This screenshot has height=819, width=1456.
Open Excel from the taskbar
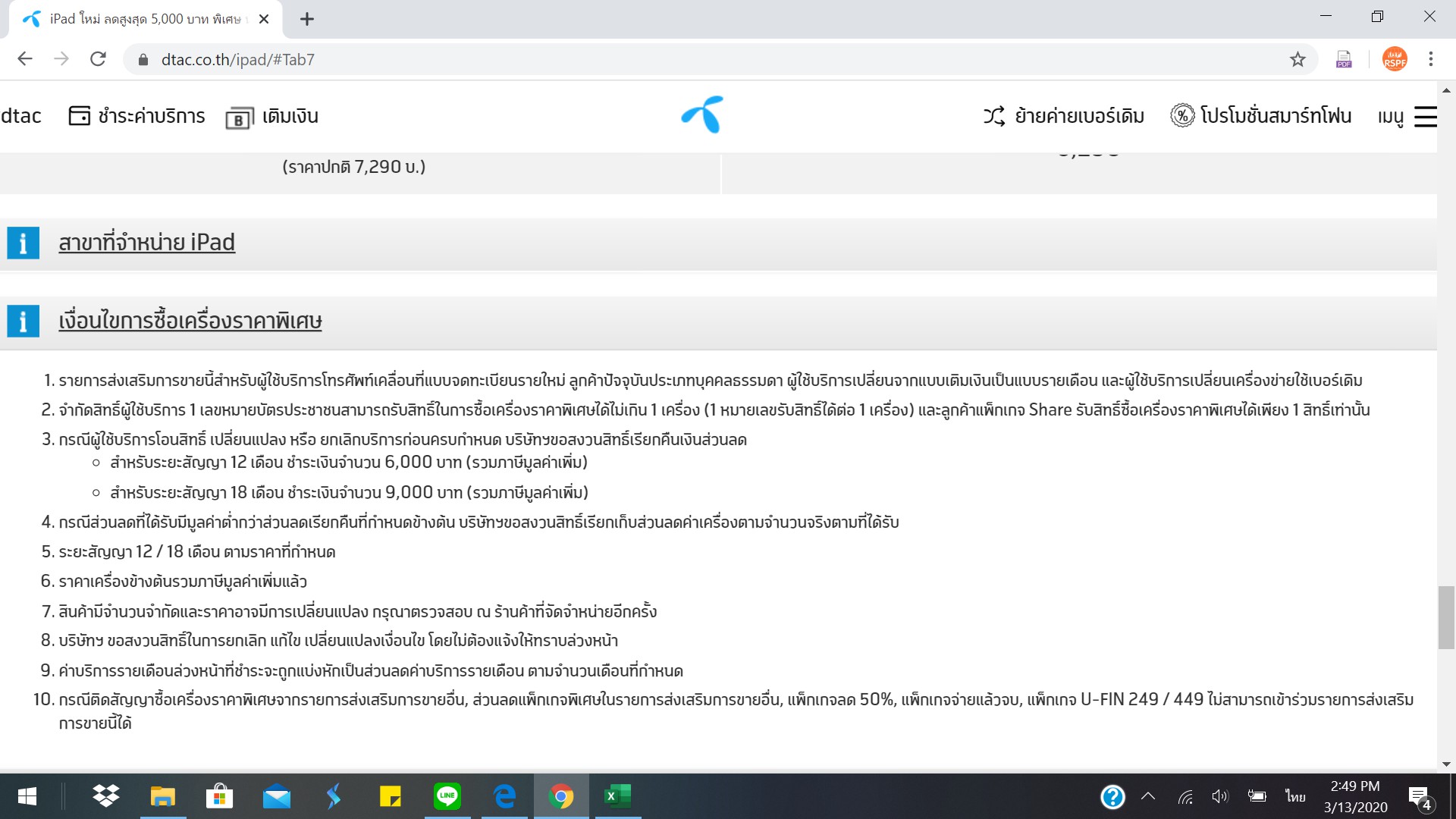[617, 796]
